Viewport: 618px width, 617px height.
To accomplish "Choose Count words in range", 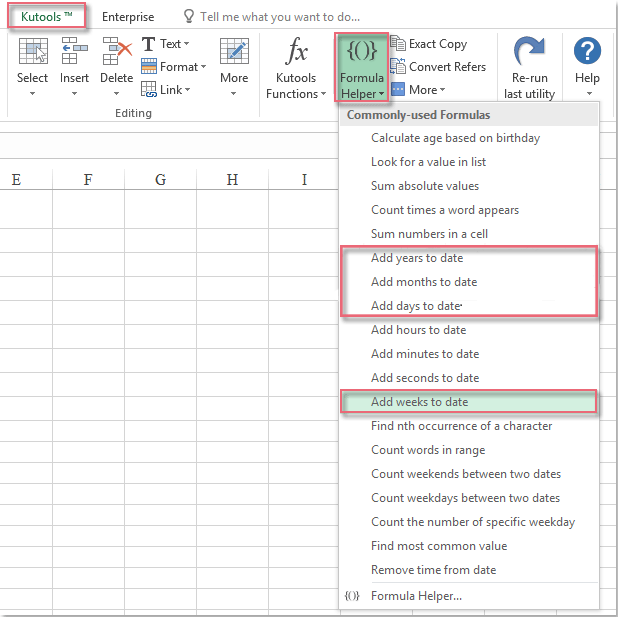I will 469,450.
